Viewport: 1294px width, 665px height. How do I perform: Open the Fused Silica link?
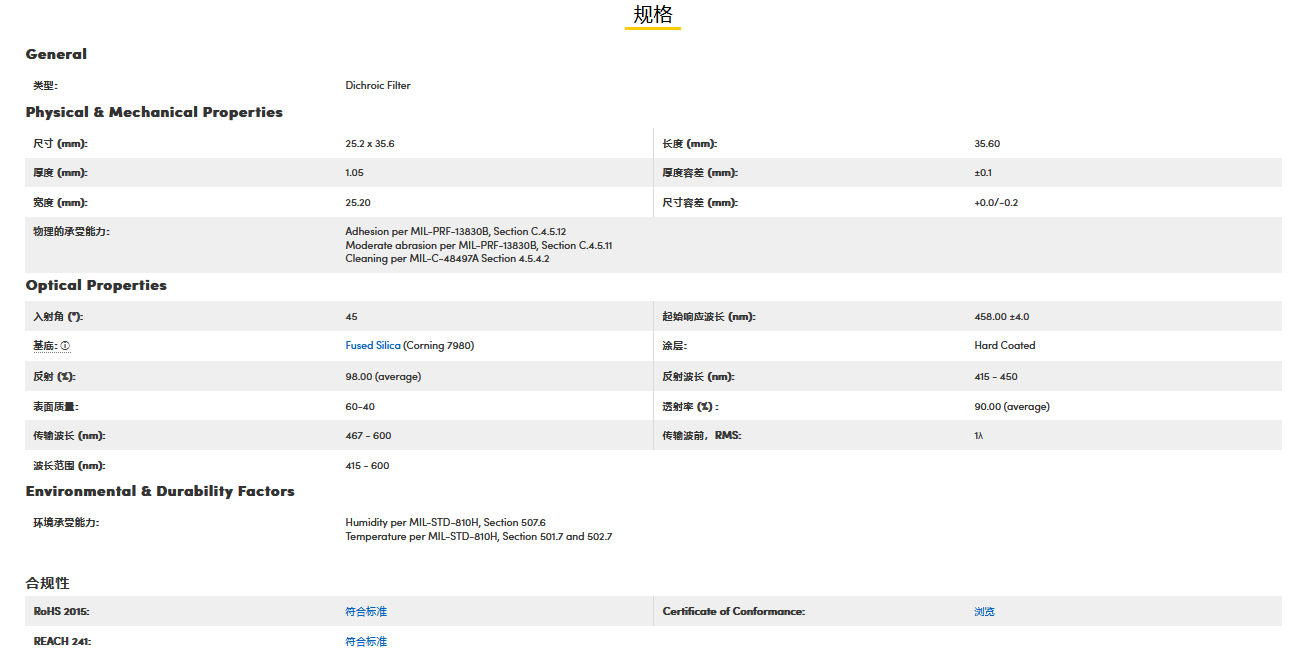pos(373,346)
